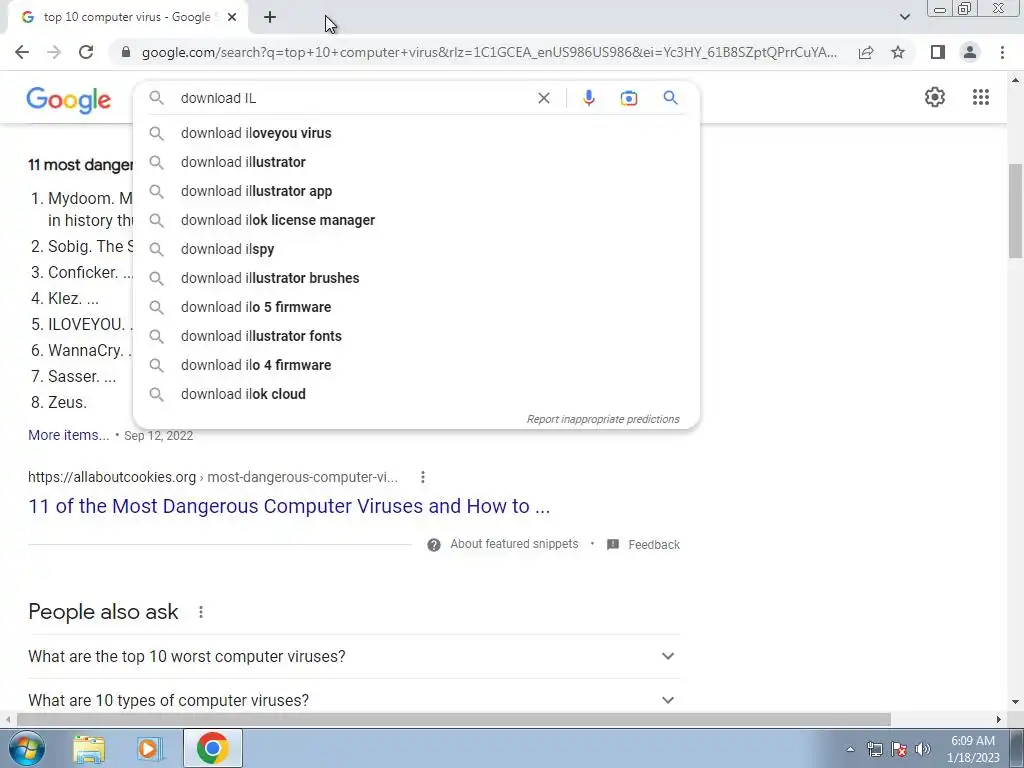The height and width of the screenshot is (768, 1024).
Task: Click the horizontal scroll right arrow
Action: coord(999,720)
